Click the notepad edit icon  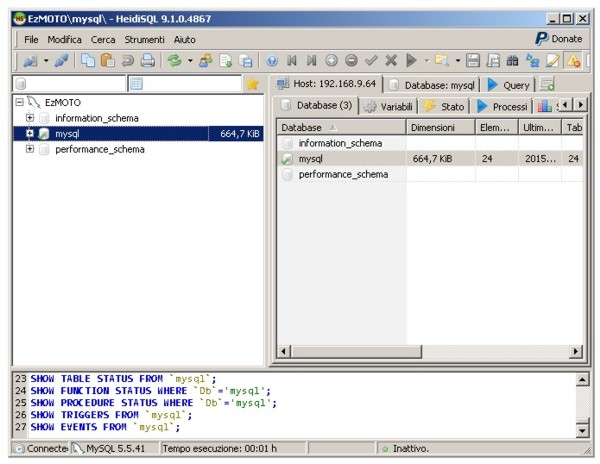click(552, 60)
